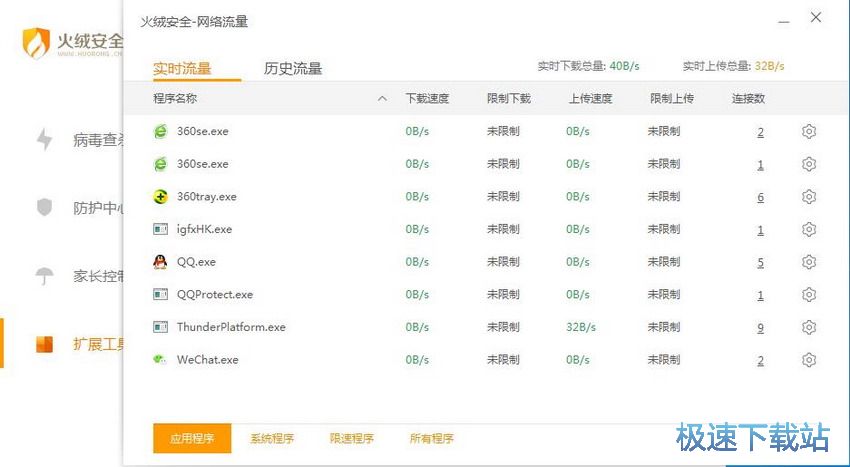Open settings gear for QQ.exe

coord(809,262)
